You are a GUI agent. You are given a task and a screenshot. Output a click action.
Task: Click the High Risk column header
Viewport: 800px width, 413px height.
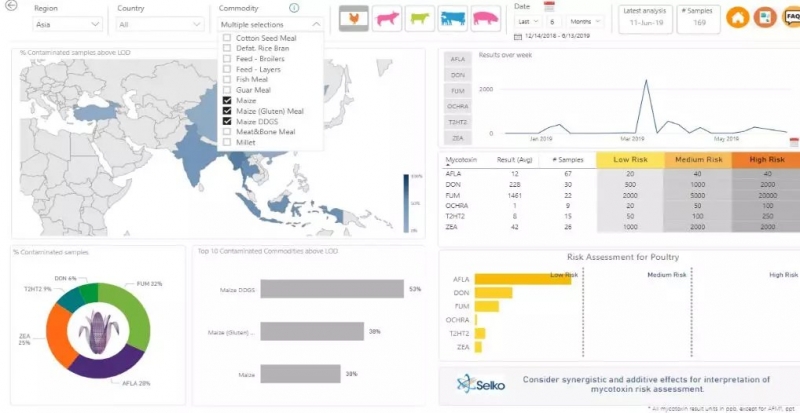[x=766, y=160]
